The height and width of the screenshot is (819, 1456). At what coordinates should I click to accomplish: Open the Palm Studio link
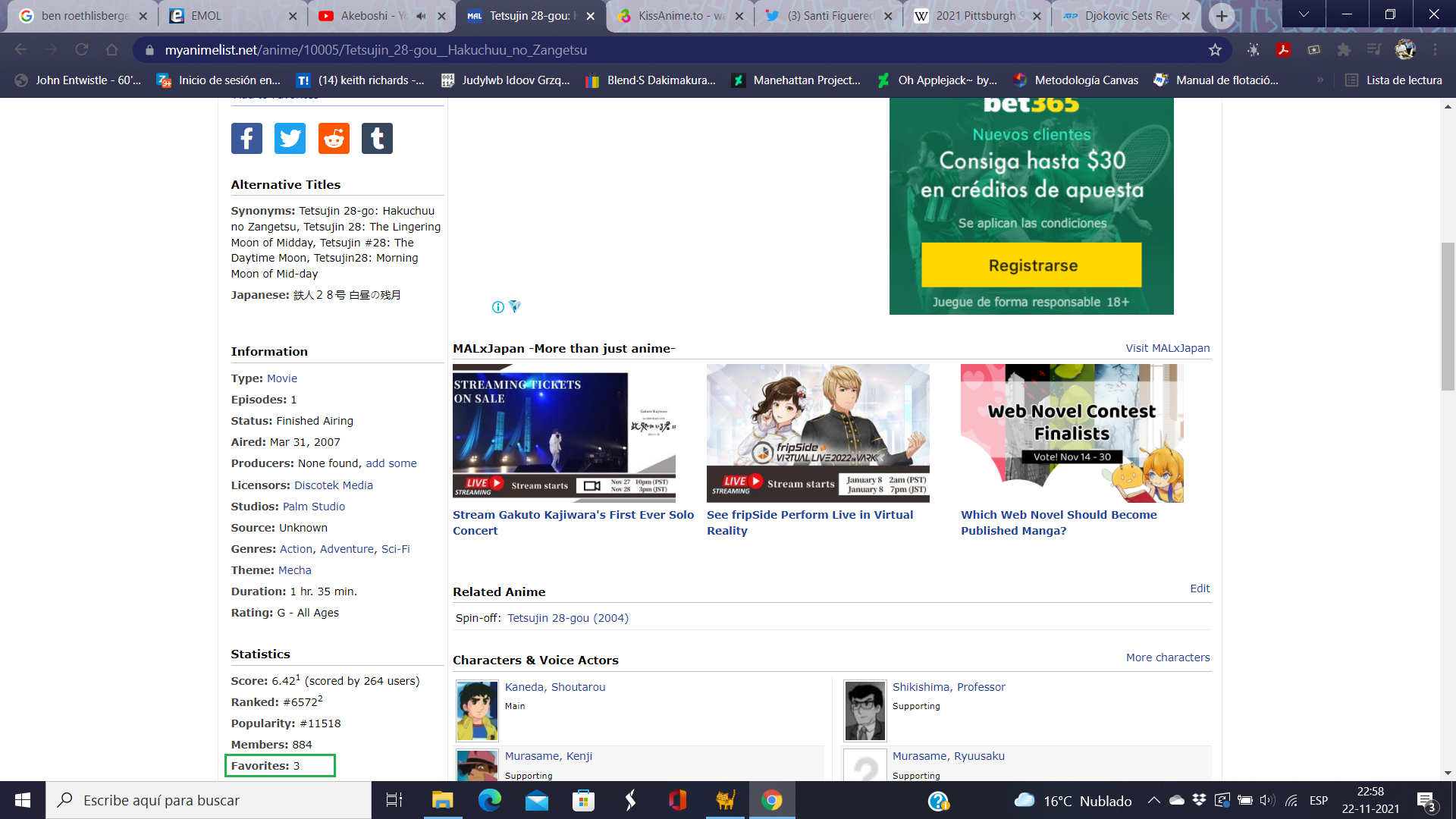click(313, 507)
